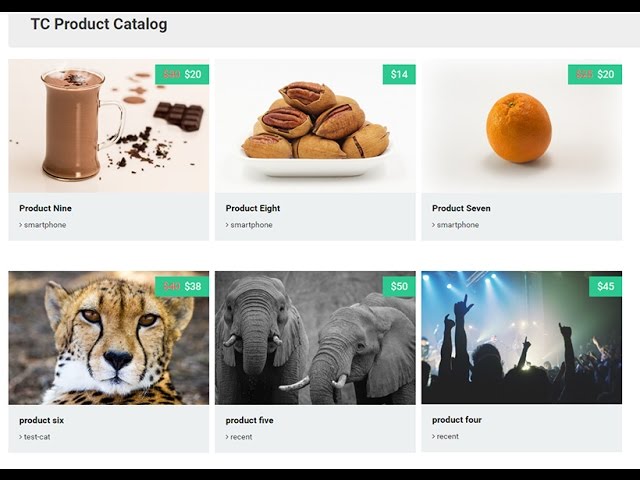Open the pecan nuts product image
This screenshot has height=480, width=640.
(x=315, y=126)
